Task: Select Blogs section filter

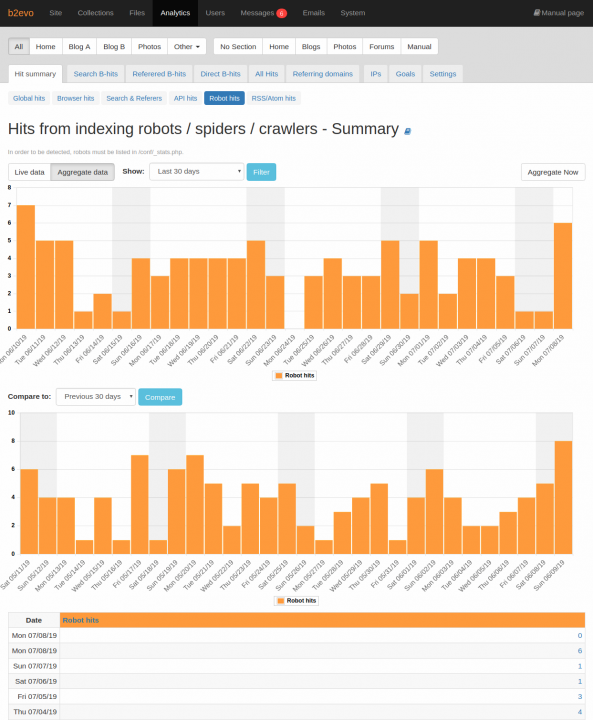Action: pyautogui.click(x=311, y=46)
